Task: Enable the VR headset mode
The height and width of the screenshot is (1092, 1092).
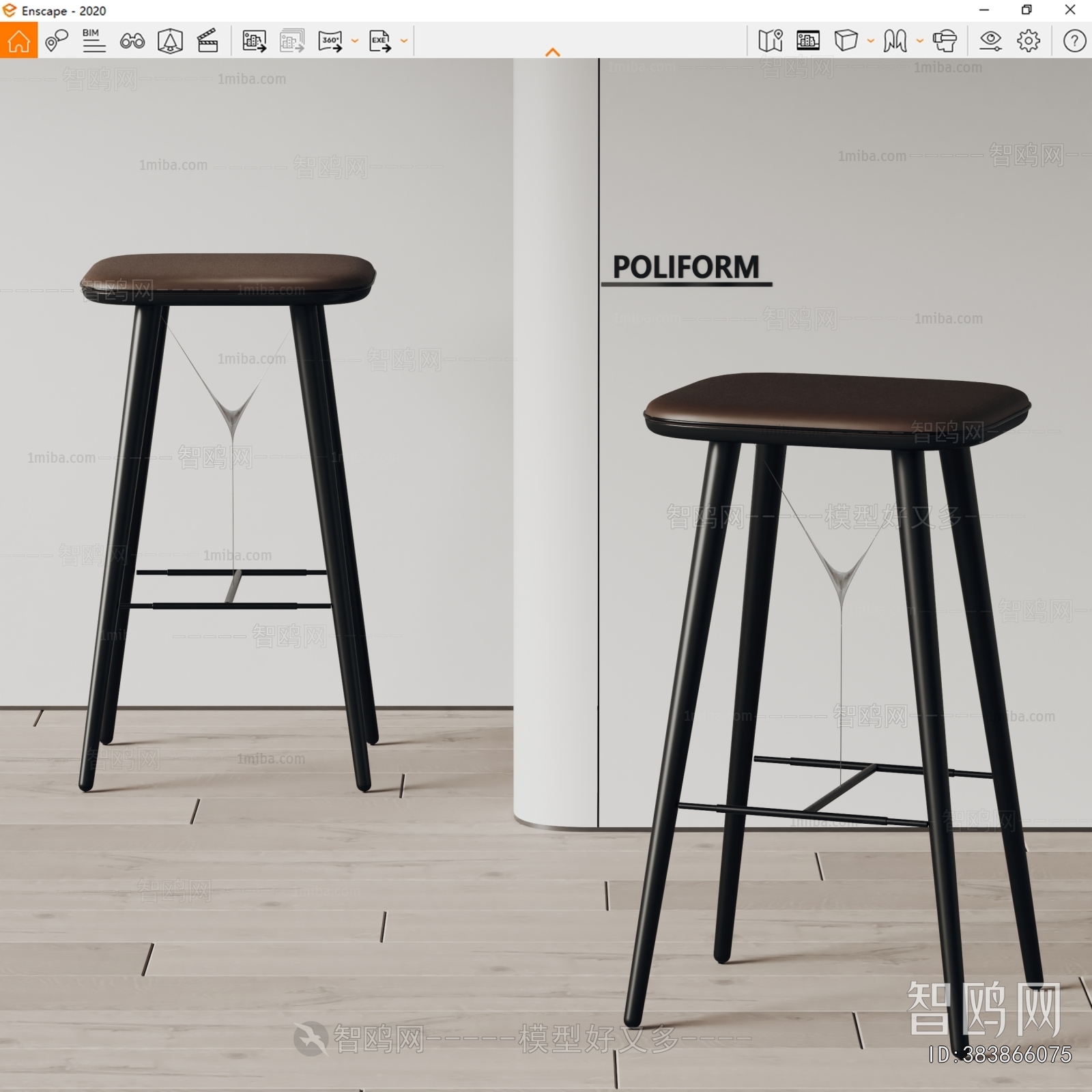Action: coord(945,41)
